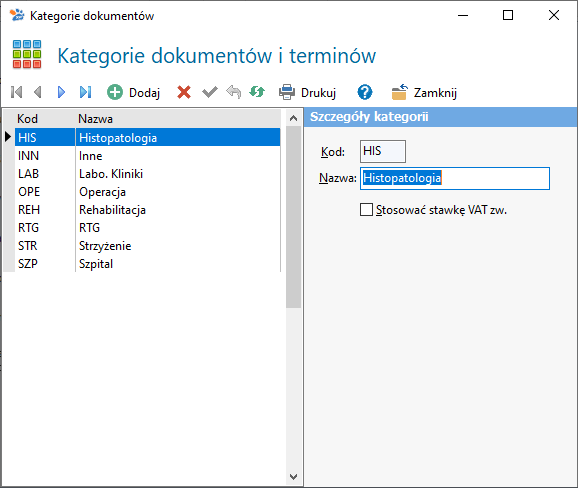
Task: Open help via blue question mark
Action: coord(365,92)
